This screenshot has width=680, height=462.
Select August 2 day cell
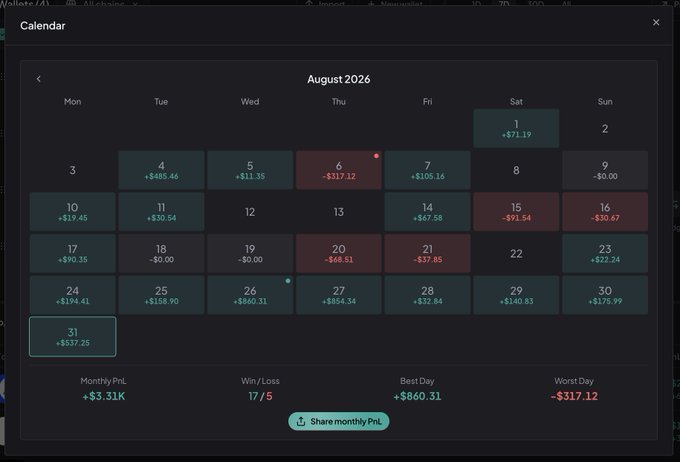tap(605, 128)
